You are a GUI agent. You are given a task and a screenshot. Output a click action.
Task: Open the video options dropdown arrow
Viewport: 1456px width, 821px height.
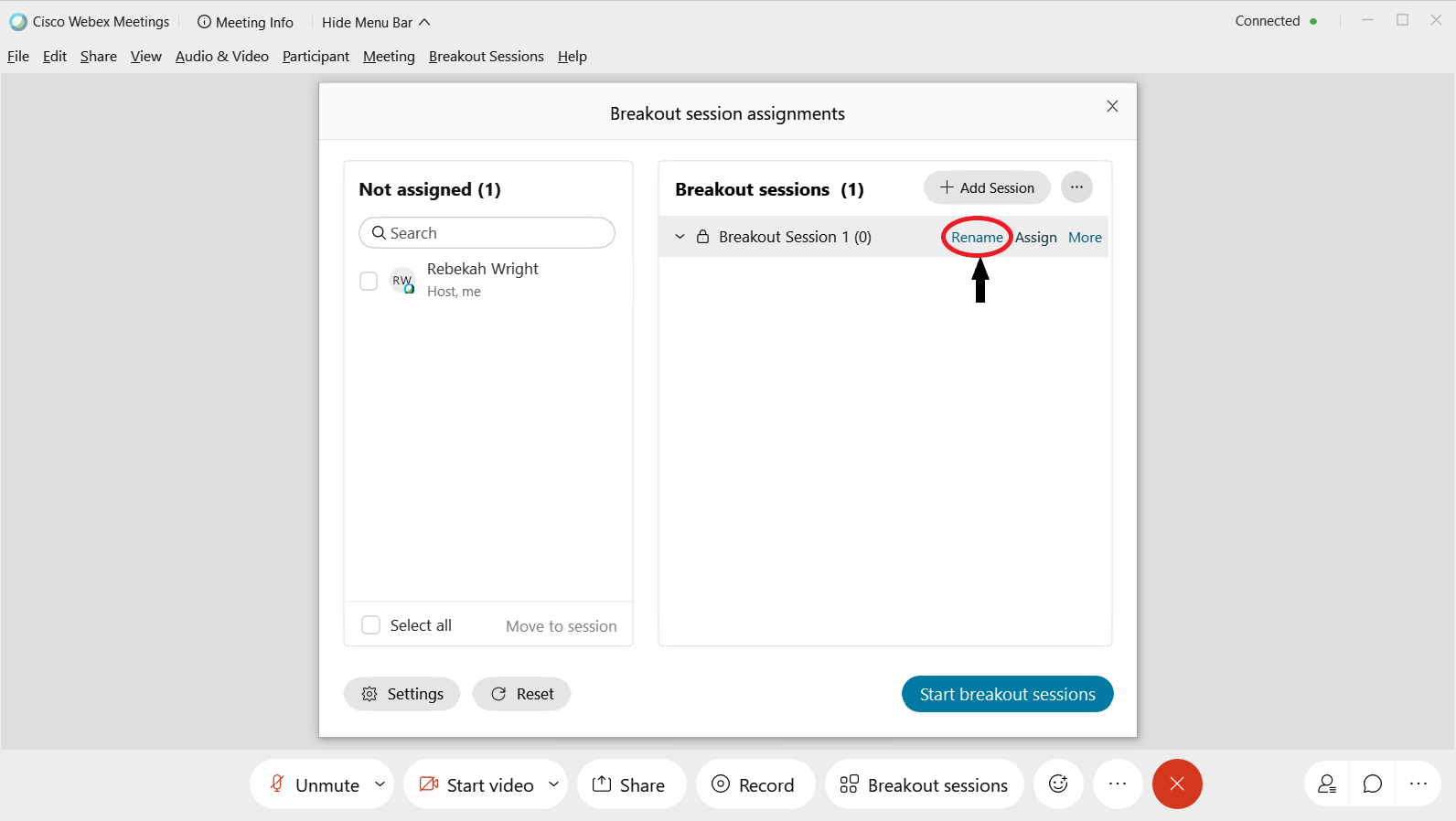point(553,784)
